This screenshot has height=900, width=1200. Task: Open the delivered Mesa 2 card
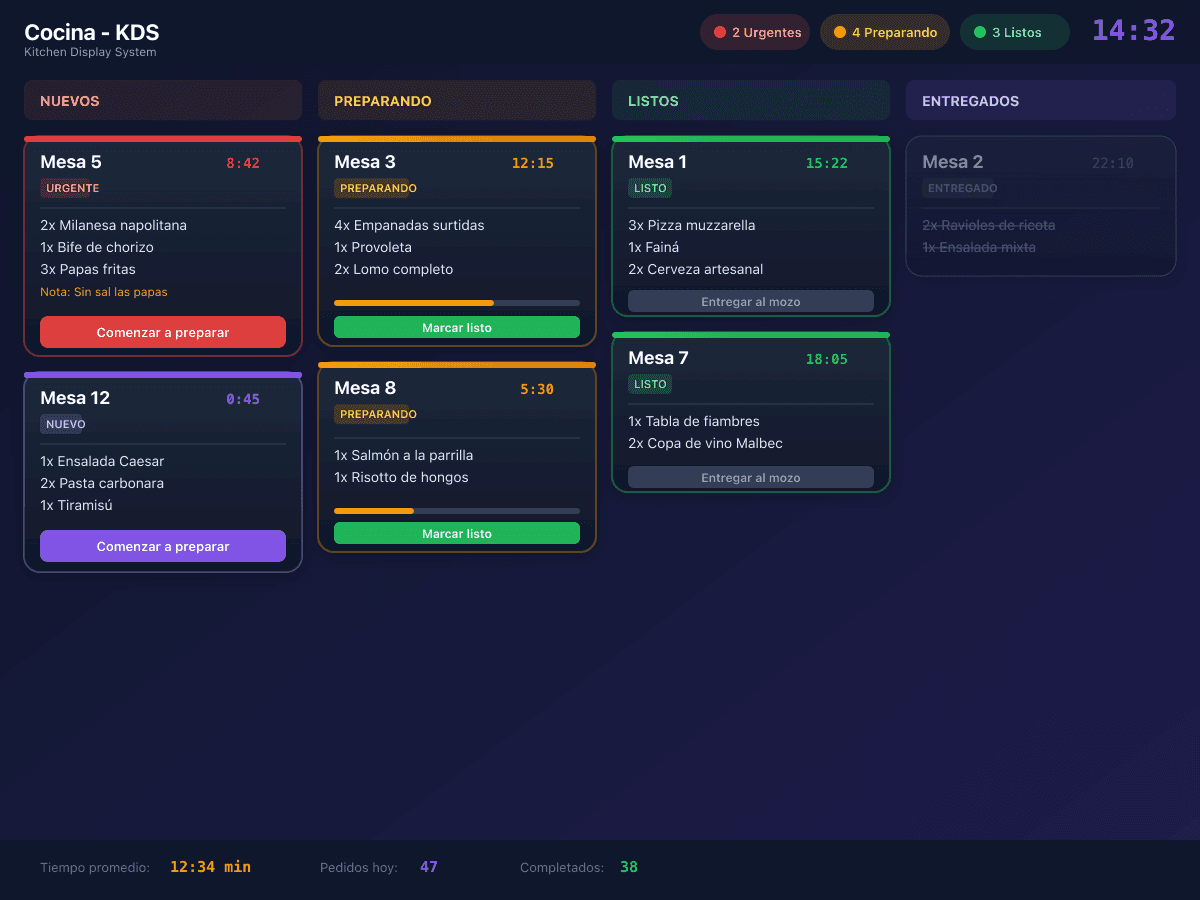(x=1041, y=205)
